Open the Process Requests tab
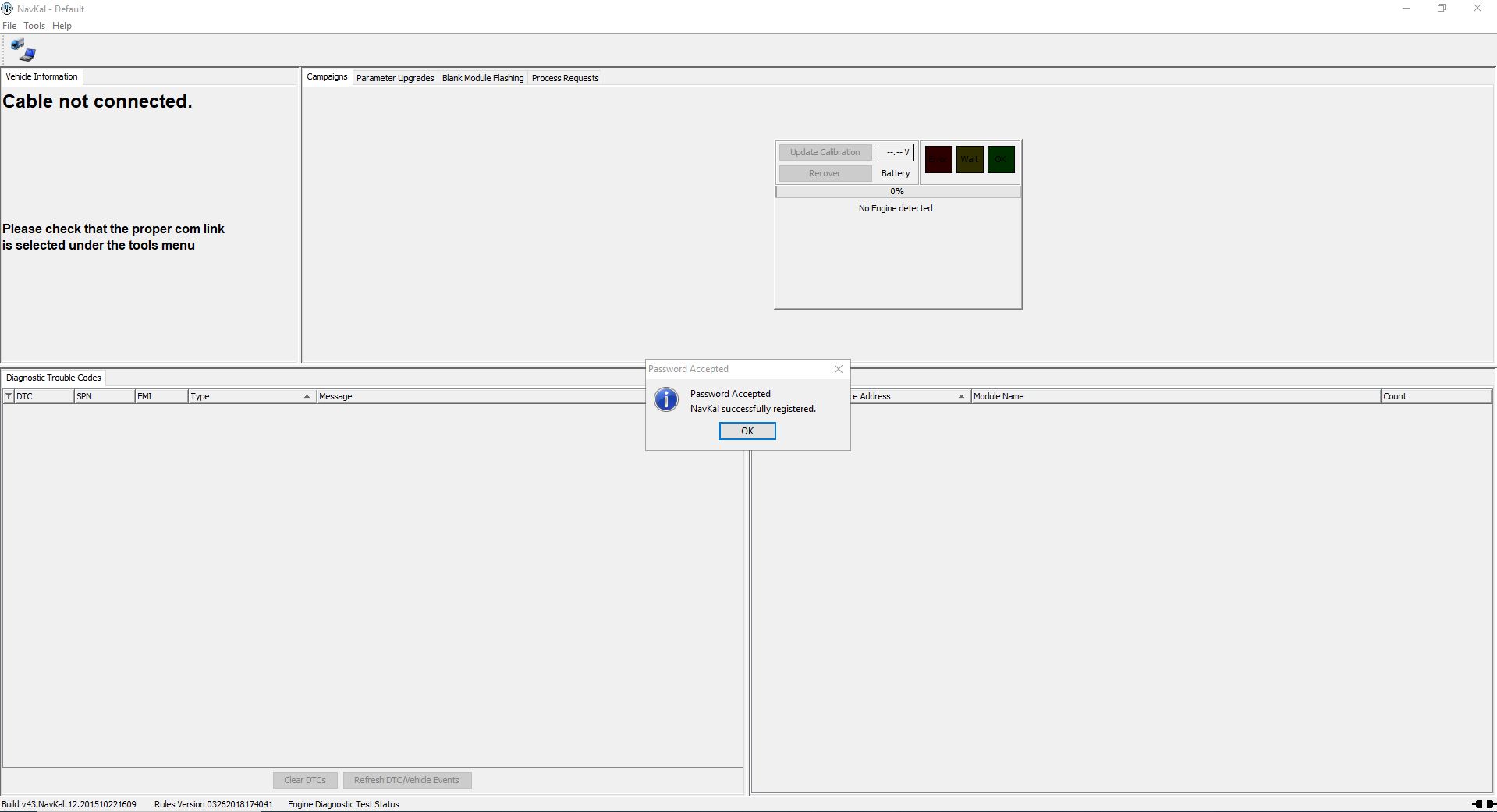 [565, 78]
